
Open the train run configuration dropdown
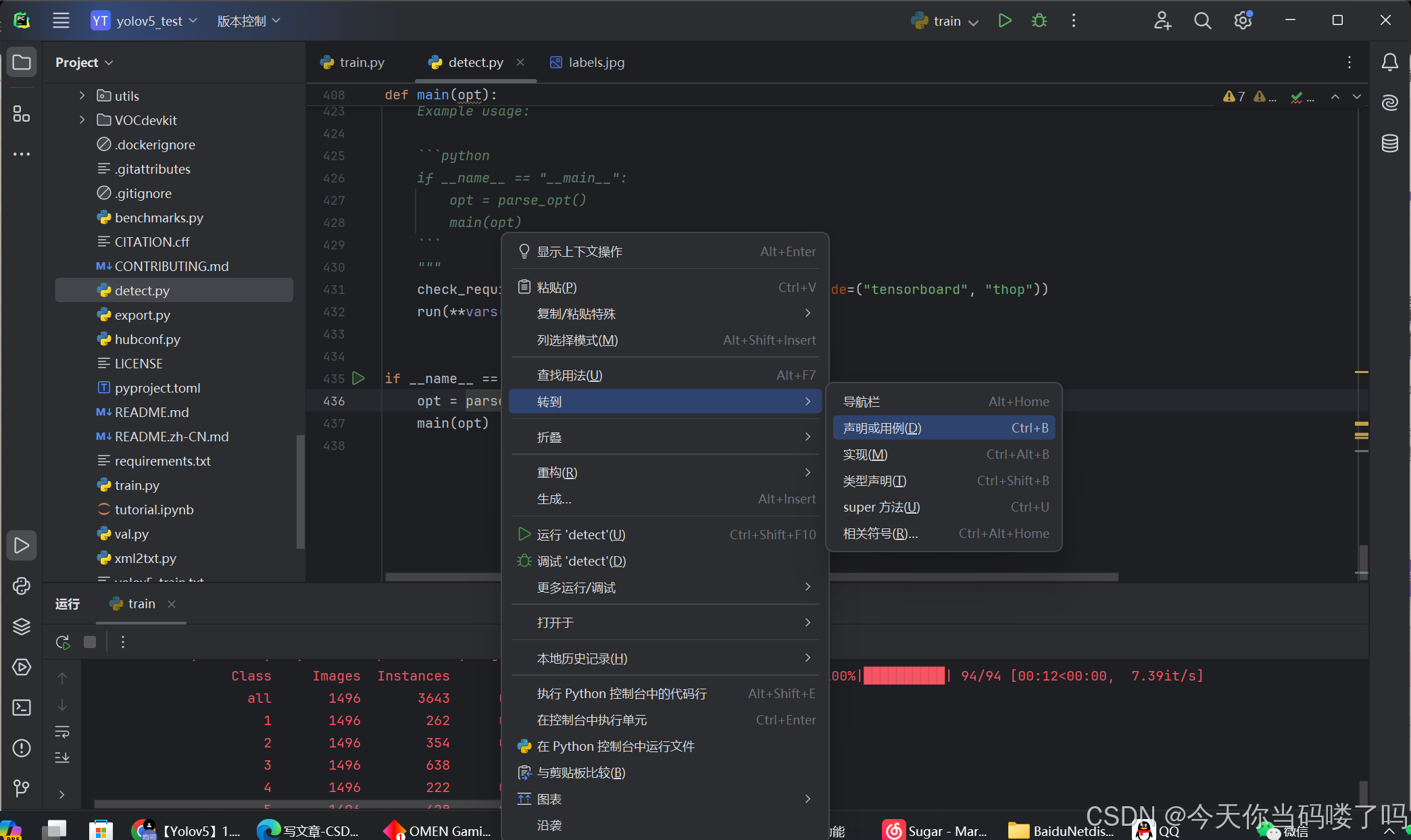click(x=946, y=21)
